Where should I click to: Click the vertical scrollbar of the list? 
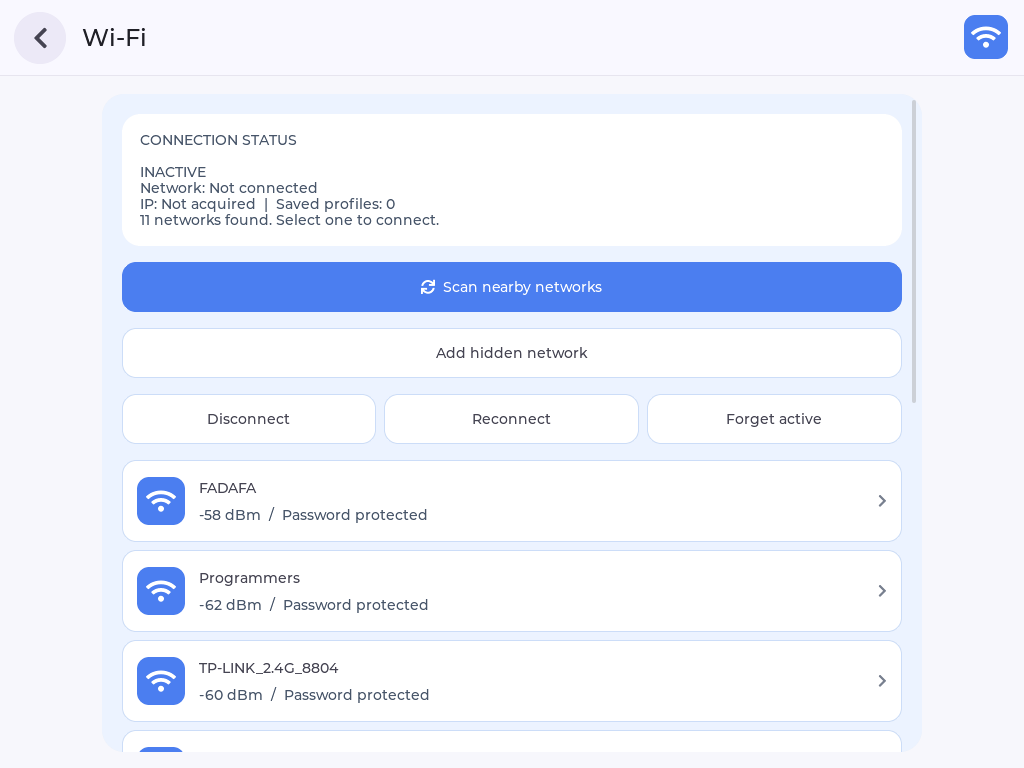pyautogui.click(x=914, y=251)
